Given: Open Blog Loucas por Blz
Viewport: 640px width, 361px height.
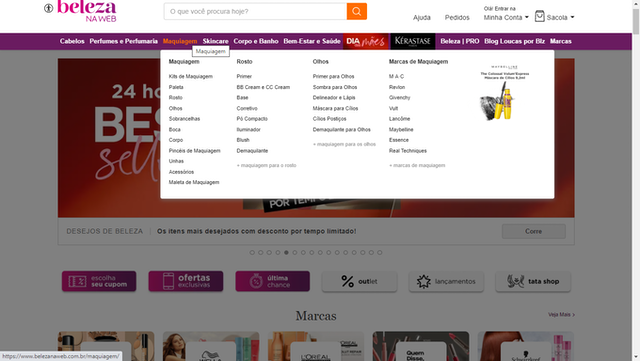Looking at the screenshot, I should click(514, 41).
